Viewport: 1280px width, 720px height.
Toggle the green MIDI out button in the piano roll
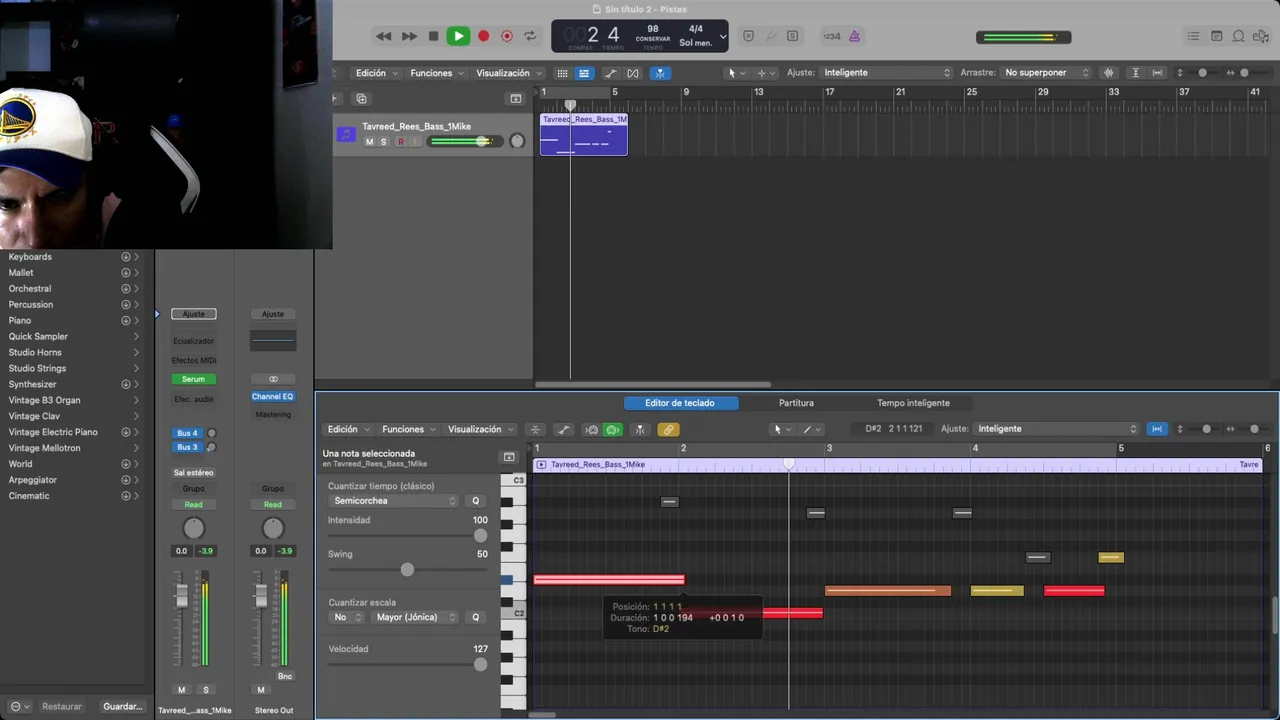(x=613, y=430)
